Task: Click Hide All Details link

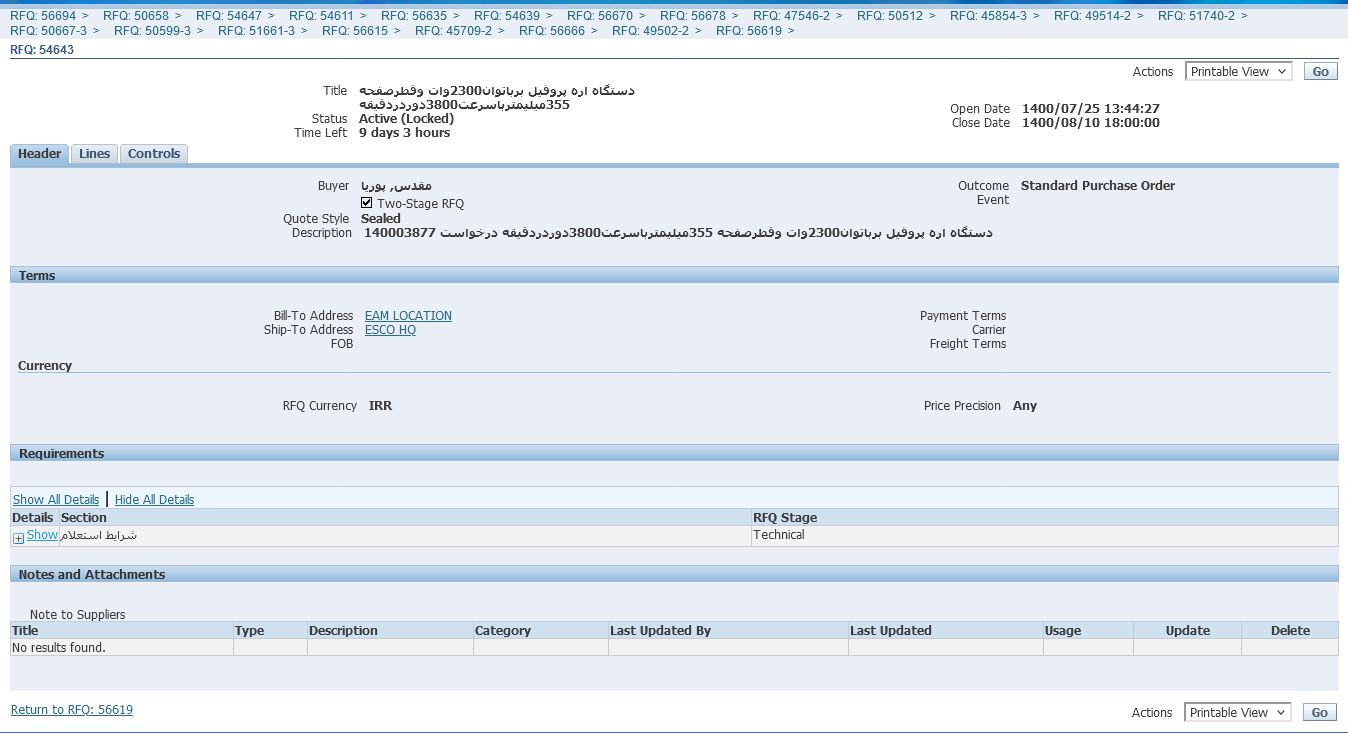Action: [x=154, y=500]
